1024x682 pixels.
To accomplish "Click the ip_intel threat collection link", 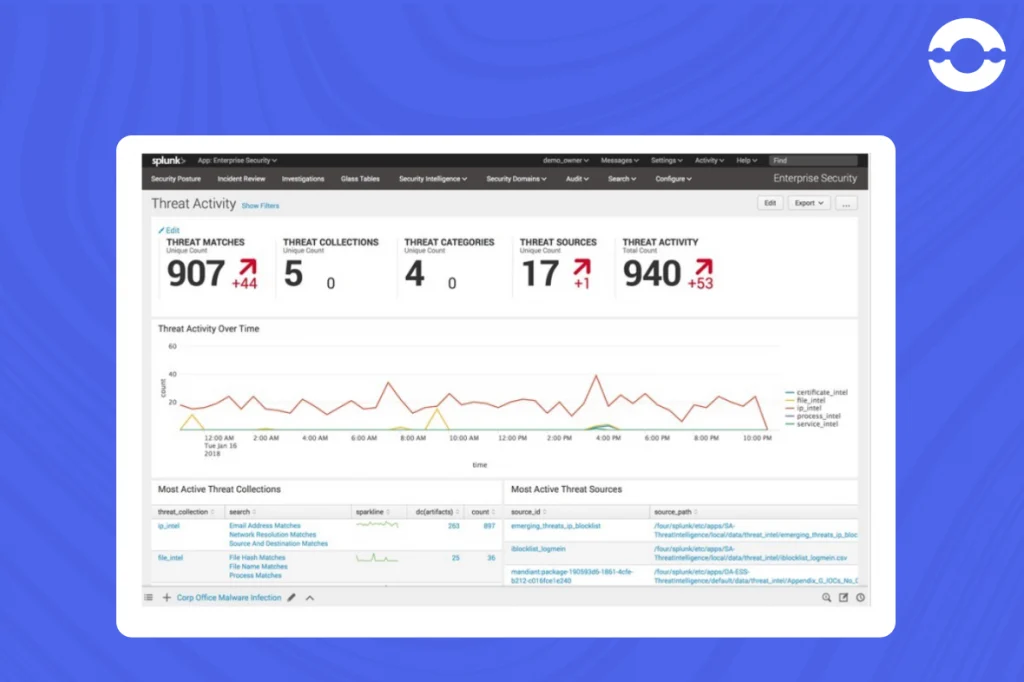I will (x=168, y=526).
